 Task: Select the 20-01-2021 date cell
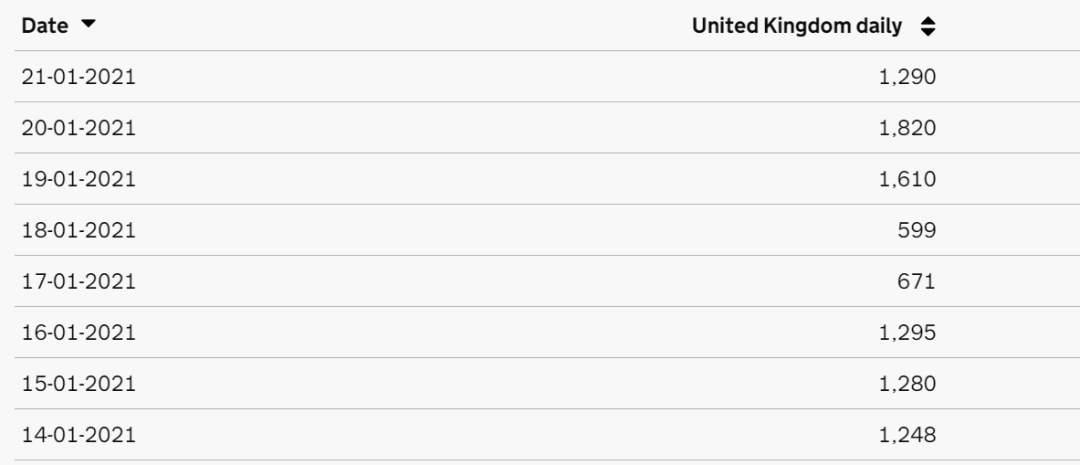pos(79,128)
